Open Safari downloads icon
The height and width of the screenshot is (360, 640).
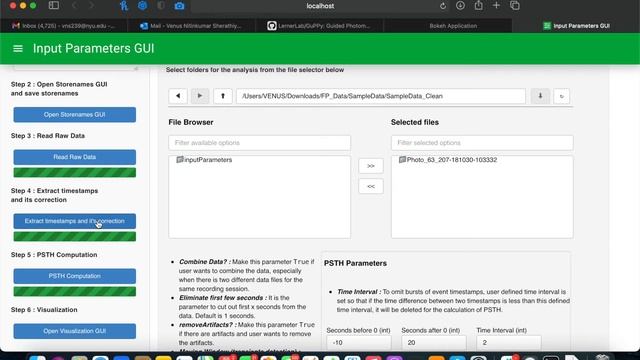460,6
